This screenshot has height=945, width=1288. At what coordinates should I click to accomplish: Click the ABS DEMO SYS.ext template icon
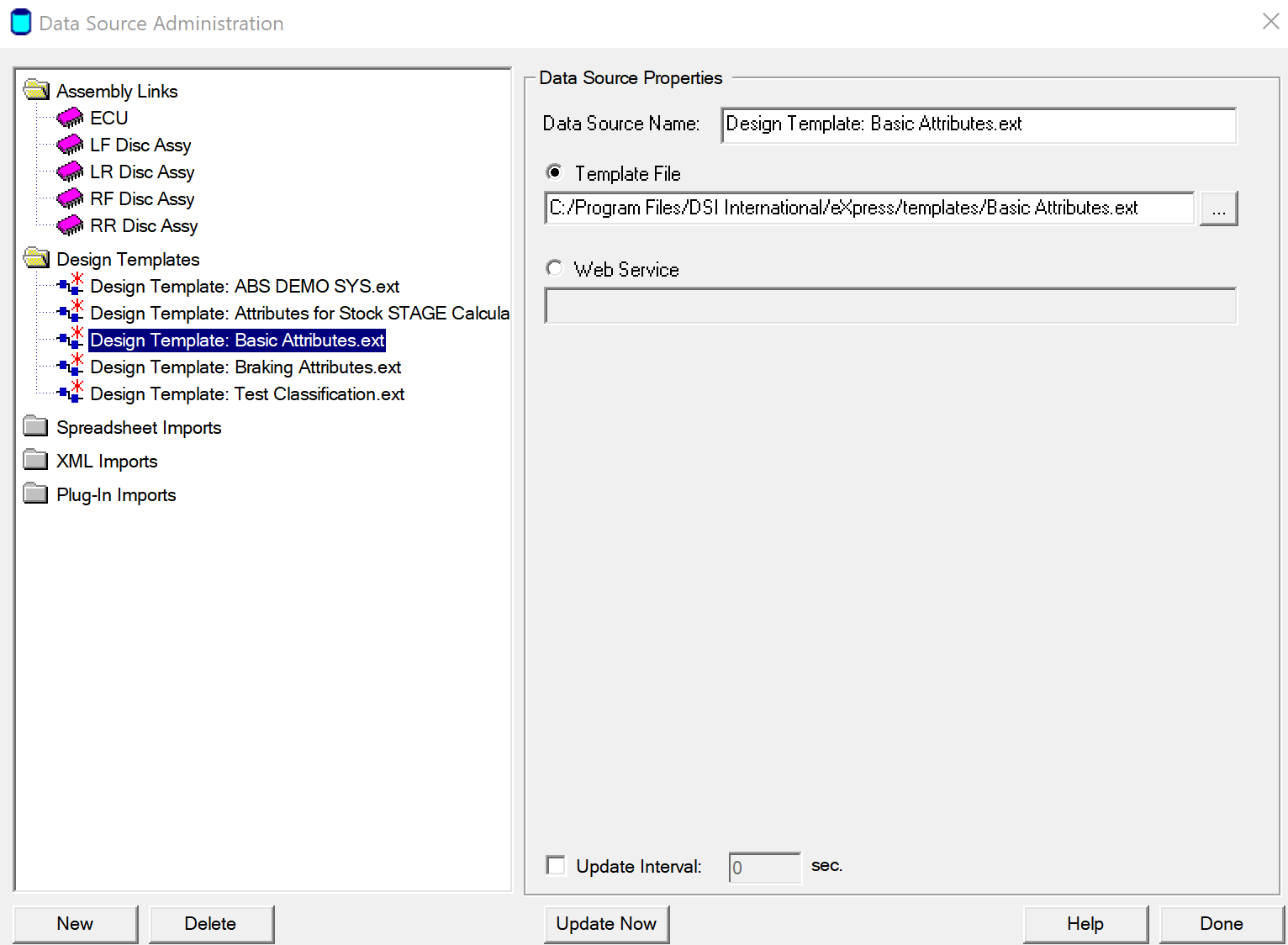pyautogui.click(x=71, y=284)
